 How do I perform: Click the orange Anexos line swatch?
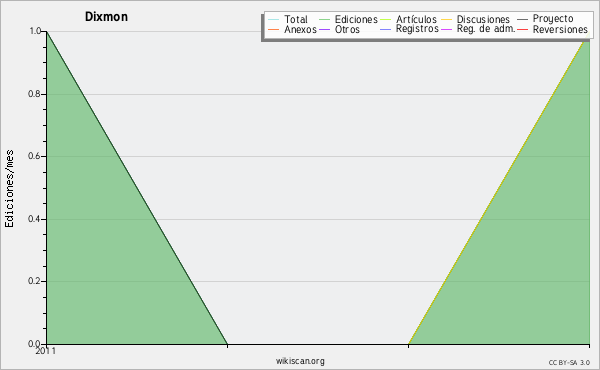tap(274, 29)
